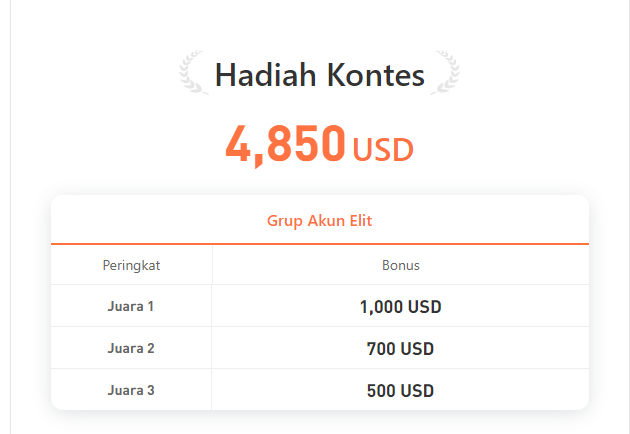Select the Juara 1 row label
This screenshot has height=434, width=630.
pos(131,306)
